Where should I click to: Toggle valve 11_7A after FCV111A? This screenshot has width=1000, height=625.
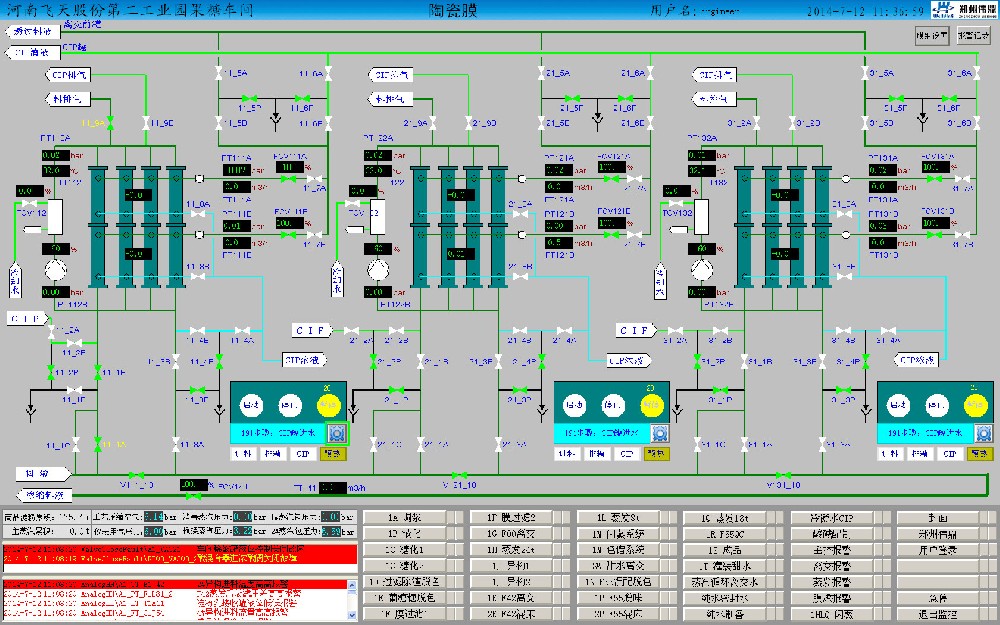[x=314, y=179]
